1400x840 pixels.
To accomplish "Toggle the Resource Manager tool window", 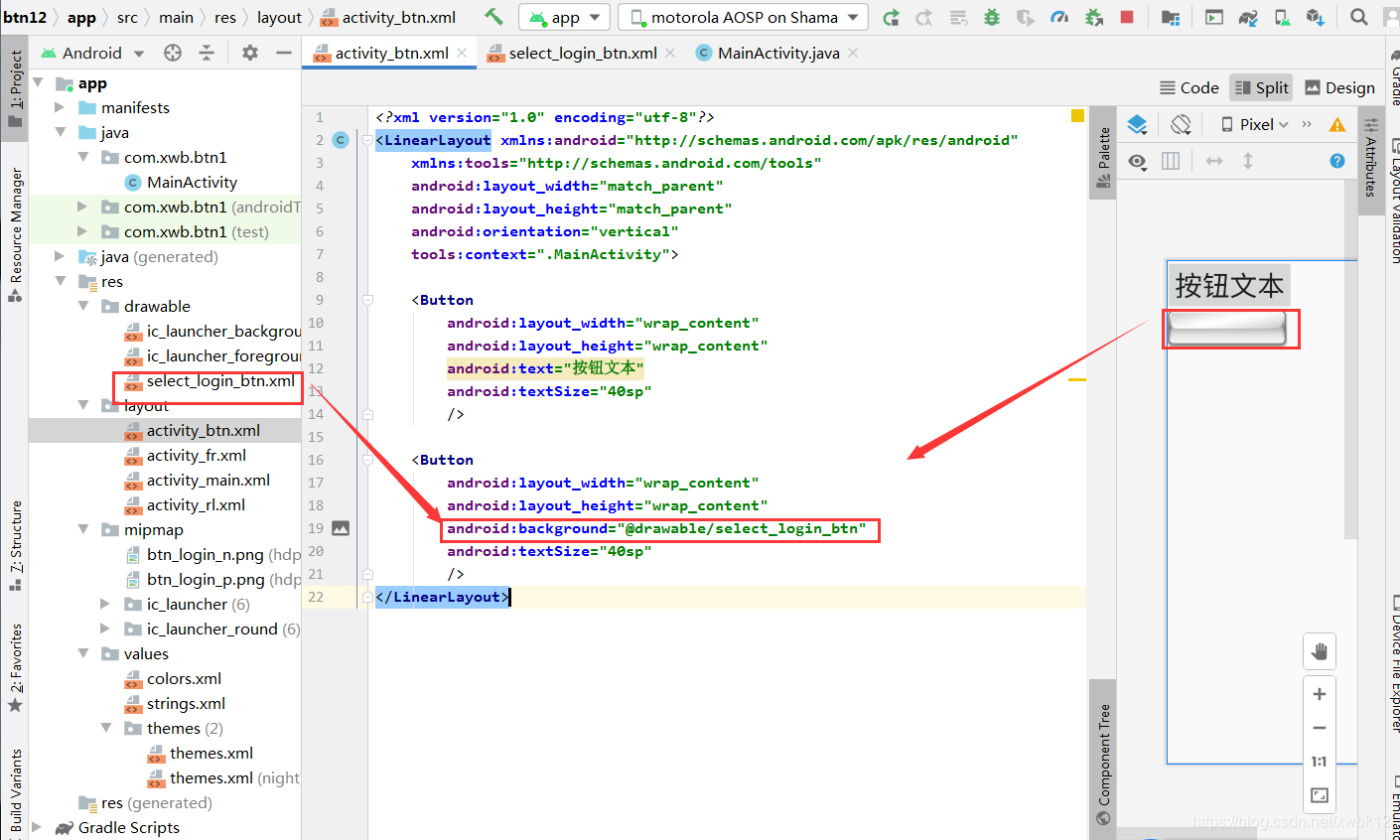I will click(x=15, y=234).
